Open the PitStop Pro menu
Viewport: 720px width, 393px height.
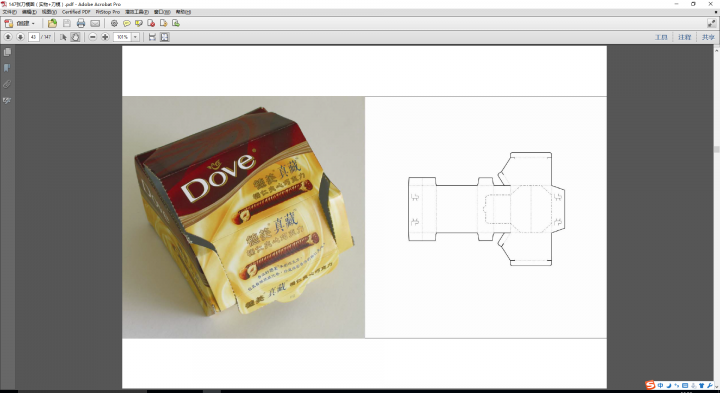coord(107,12)
